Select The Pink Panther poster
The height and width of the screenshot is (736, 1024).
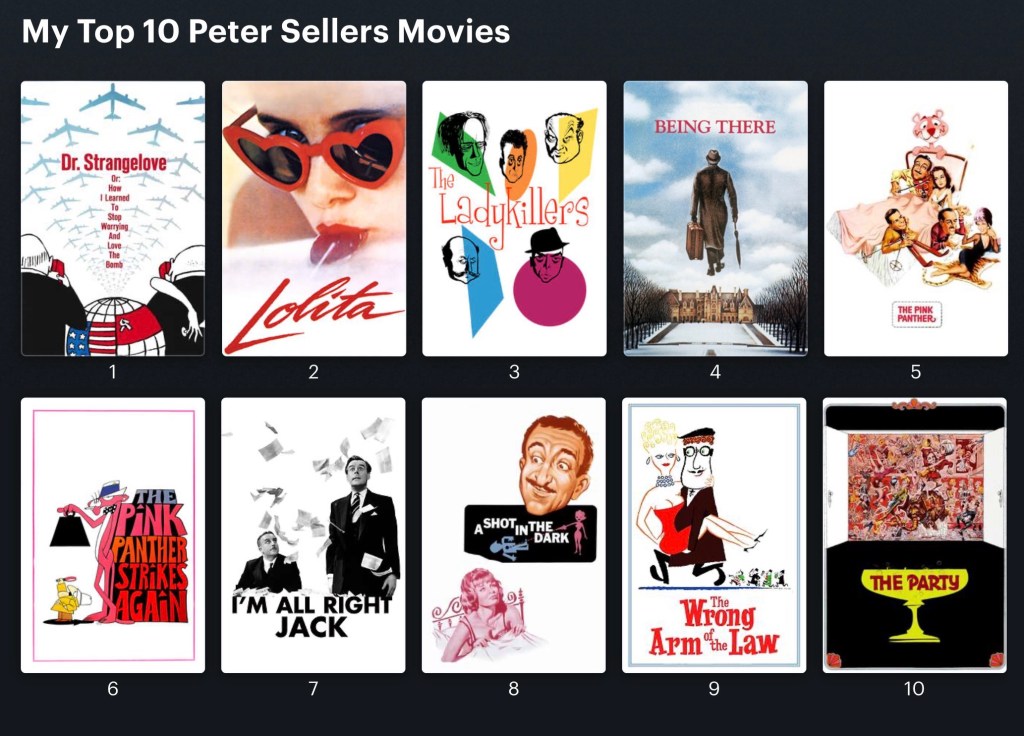[x=916, y=218]
